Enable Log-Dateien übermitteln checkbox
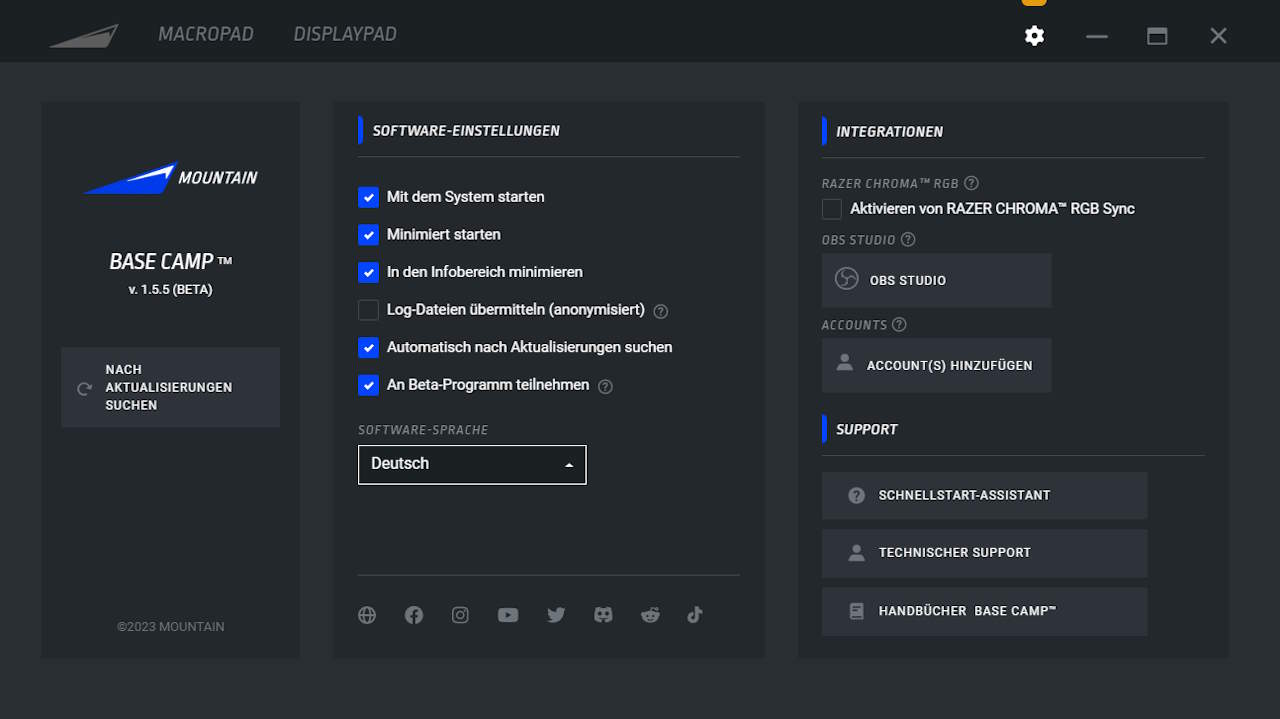 pyautogui.click(x=368, y=310)
